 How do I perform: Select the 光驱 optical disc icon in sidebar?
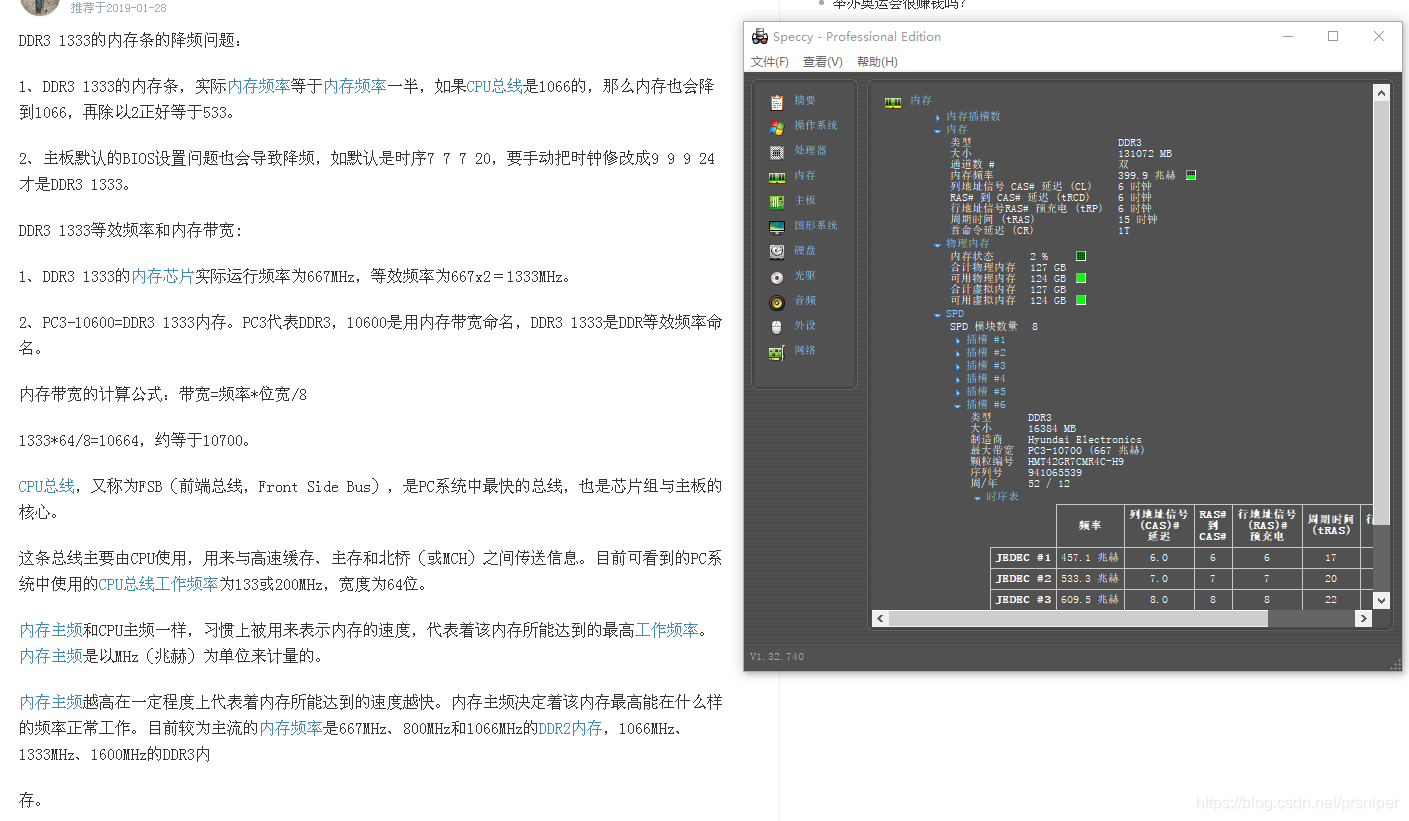pyautogui.click(x=776, y=276)
